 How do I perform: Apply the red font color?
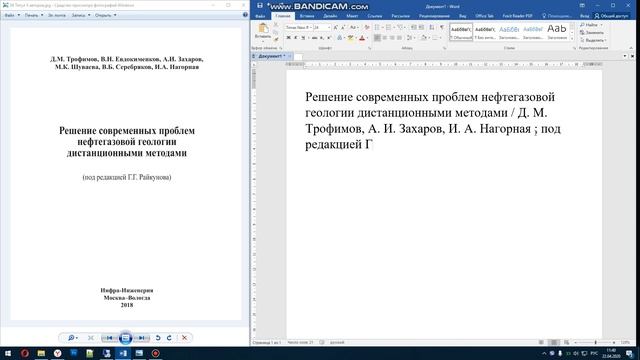362,38
